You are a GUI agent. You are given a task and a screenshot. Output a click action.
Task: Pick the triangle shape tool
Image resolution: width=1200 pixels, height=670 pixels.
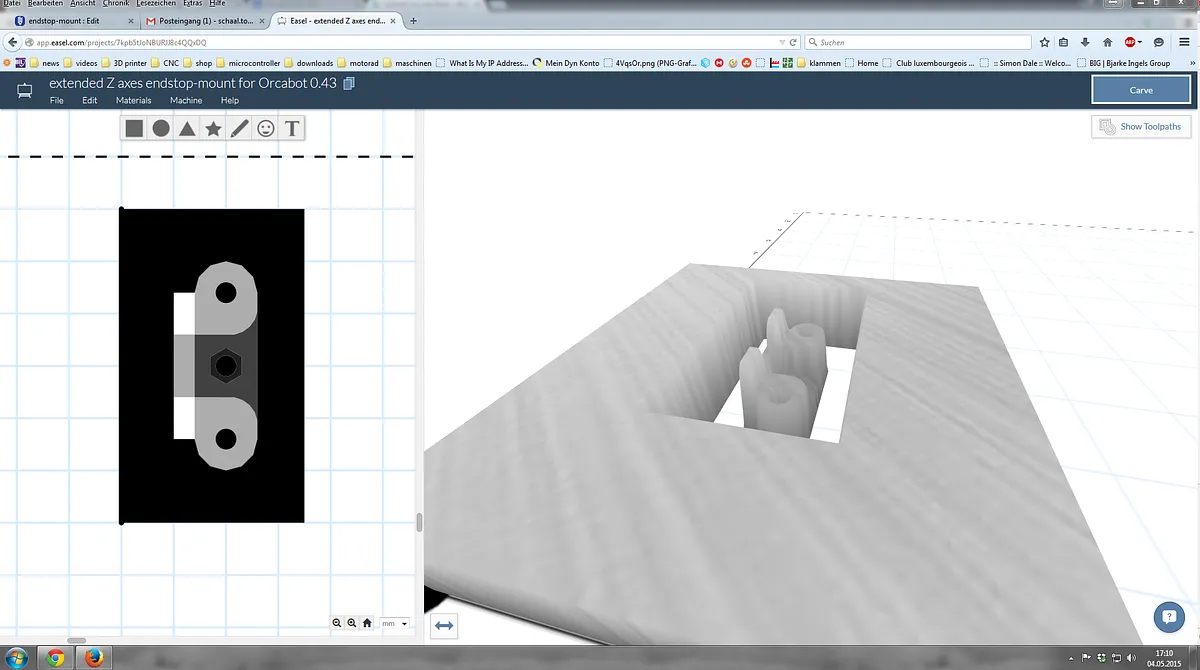coord(187,128)
